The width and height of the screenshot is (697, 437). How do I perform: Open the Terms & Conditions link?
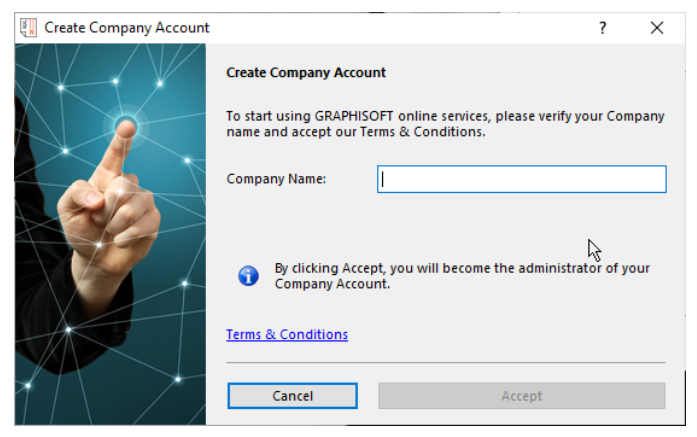click(x=287, y=335)
